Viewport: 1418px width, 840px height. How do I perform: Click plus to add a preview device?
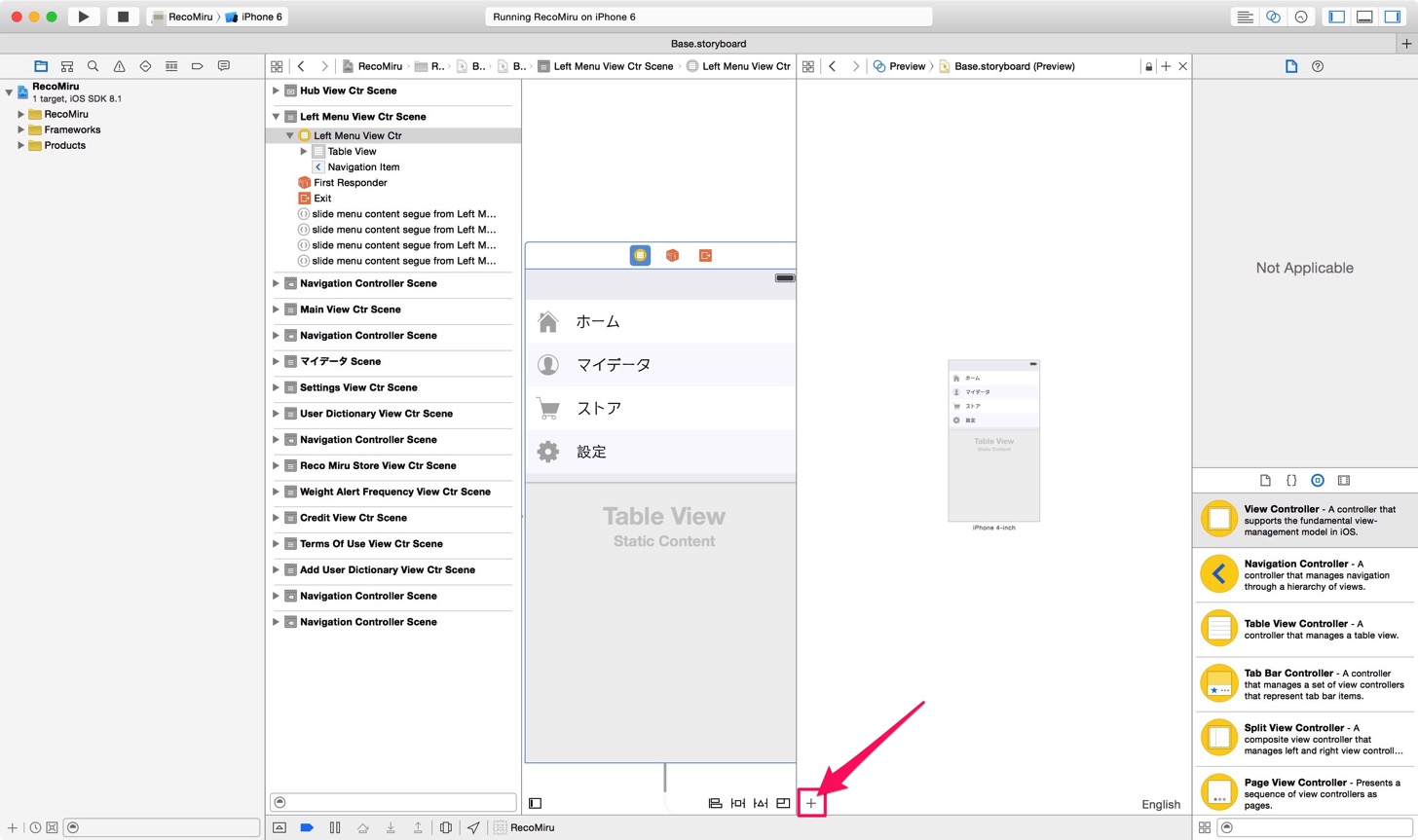pos(811,803)
